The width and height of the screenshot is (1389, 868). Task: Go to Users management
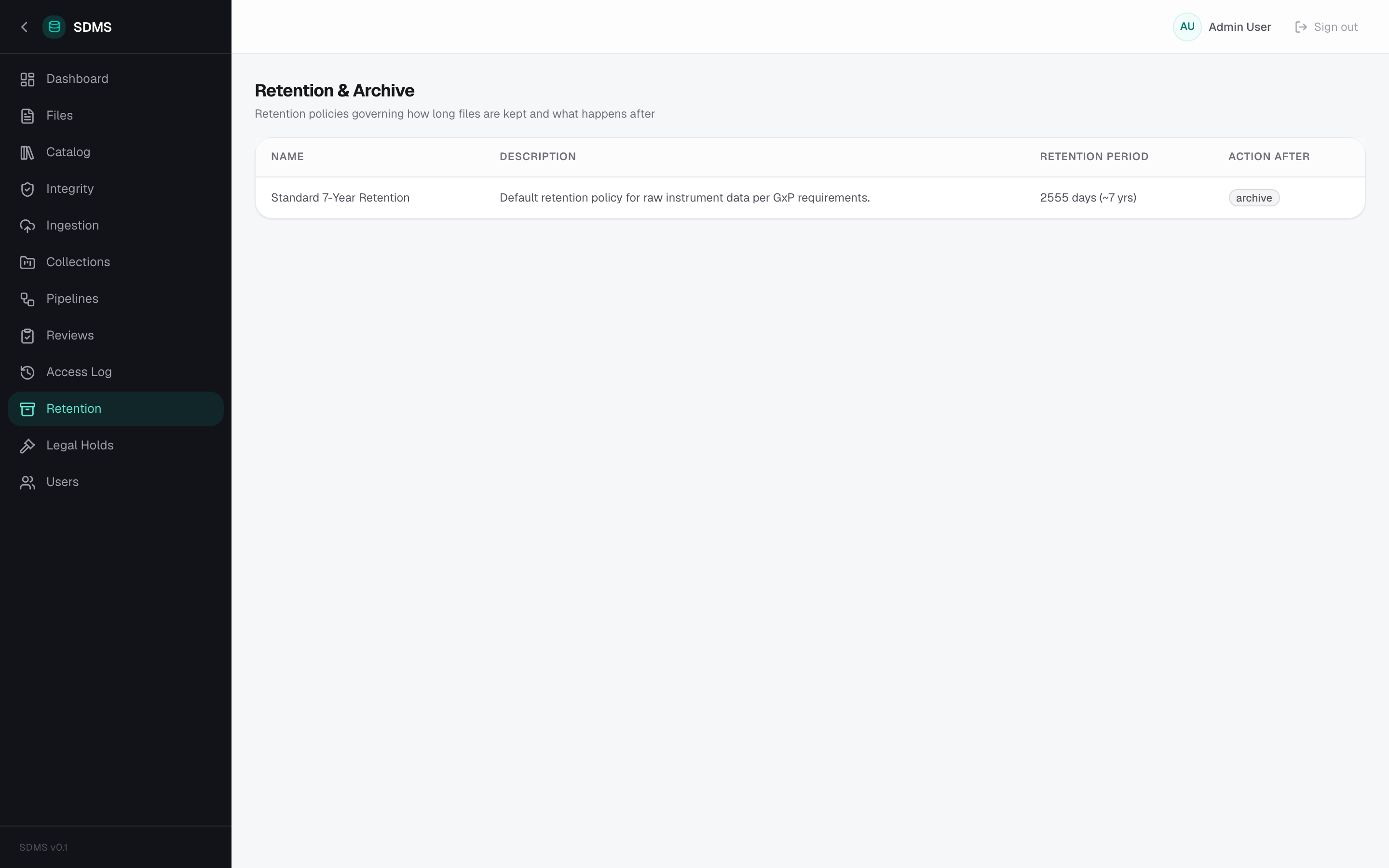tap(115, 482)
